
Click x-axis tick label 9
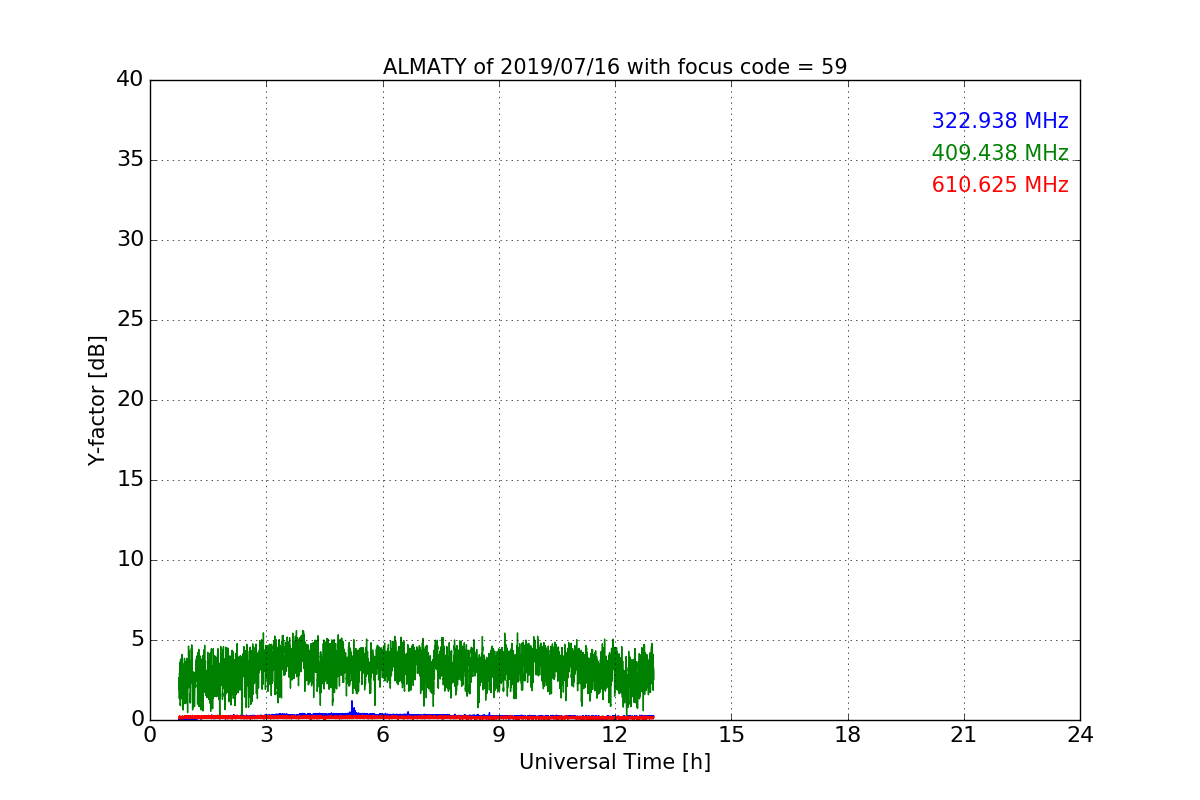point(499,735)
